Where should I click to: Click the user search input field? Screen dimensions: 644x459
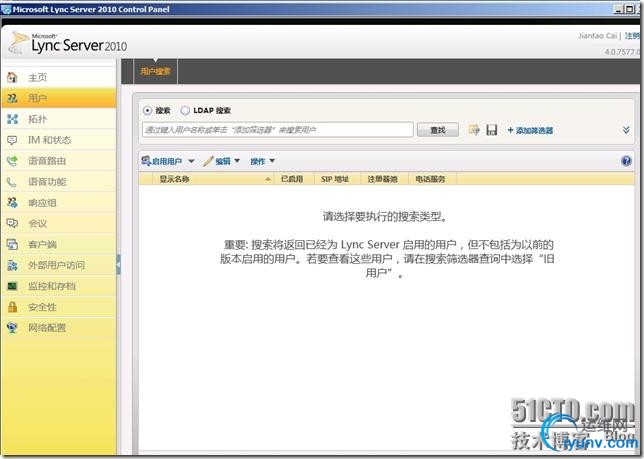click(x=278, y=130)
